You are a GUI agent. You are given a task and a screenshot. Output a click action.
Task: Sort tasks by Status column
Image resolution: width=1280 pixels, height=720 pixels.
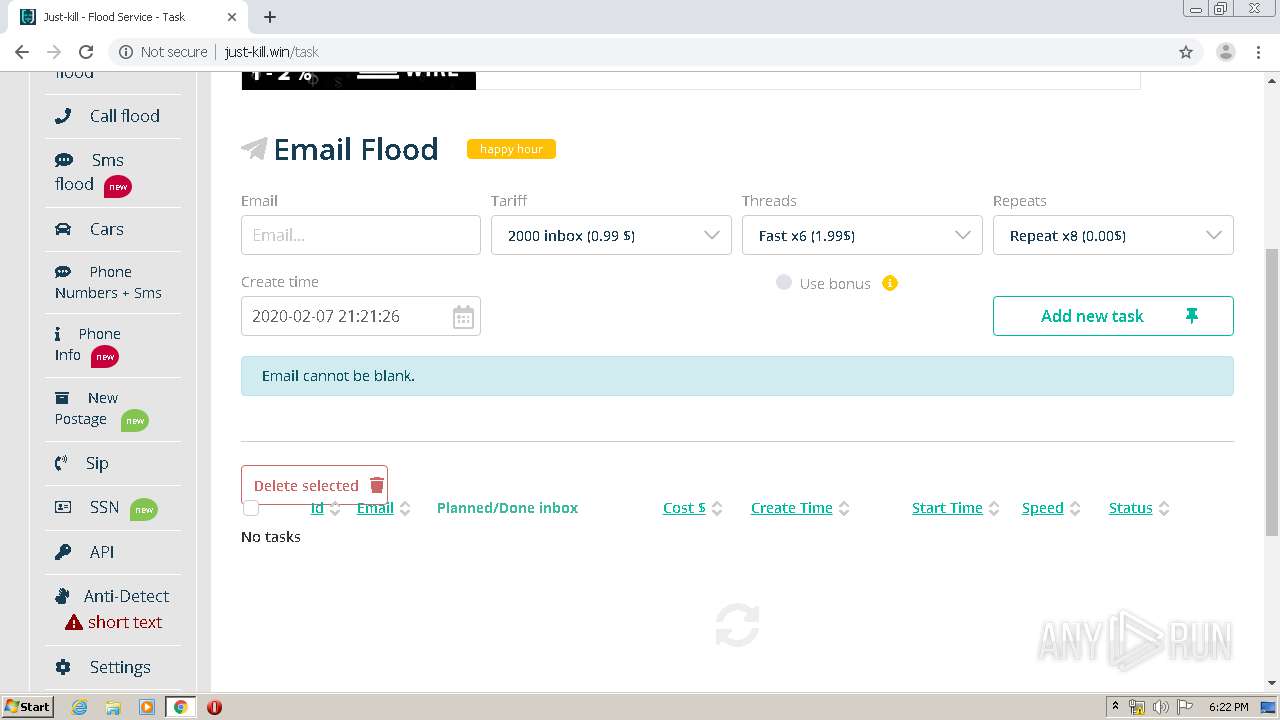pyautogui.click(x=1131, y=508)
